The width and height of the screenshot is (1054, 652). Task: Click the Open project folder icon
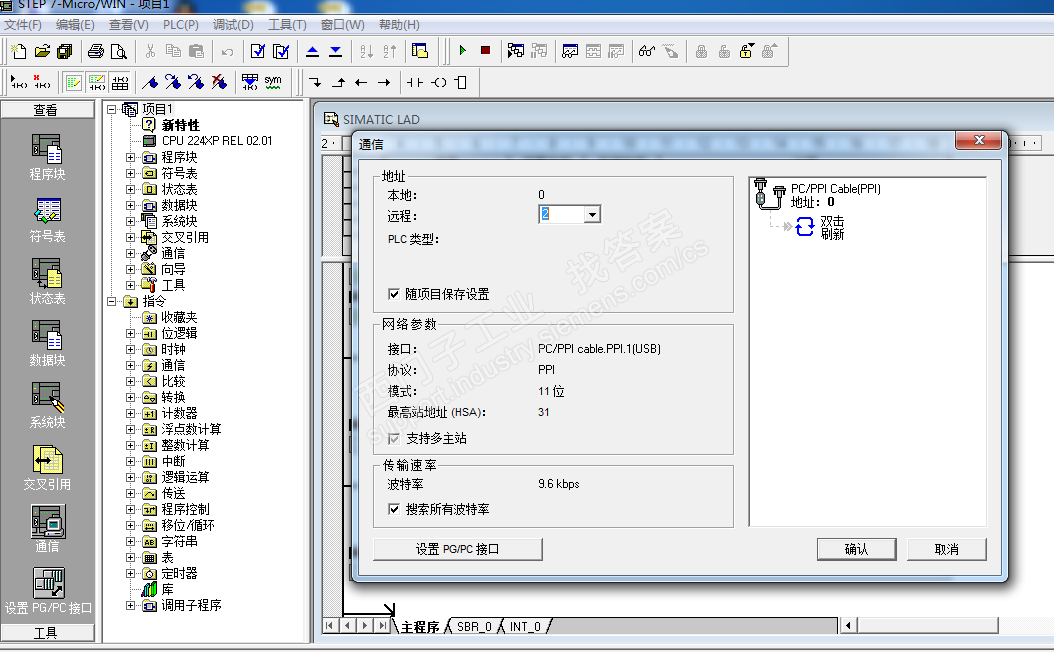[x=42, y=51]
